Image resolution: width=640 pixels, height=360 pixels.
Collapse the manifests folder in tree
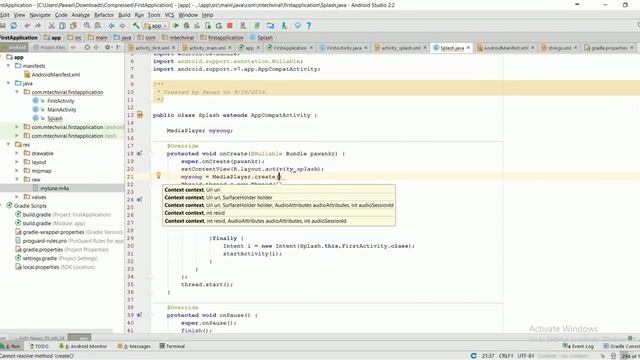pos(9,66)
